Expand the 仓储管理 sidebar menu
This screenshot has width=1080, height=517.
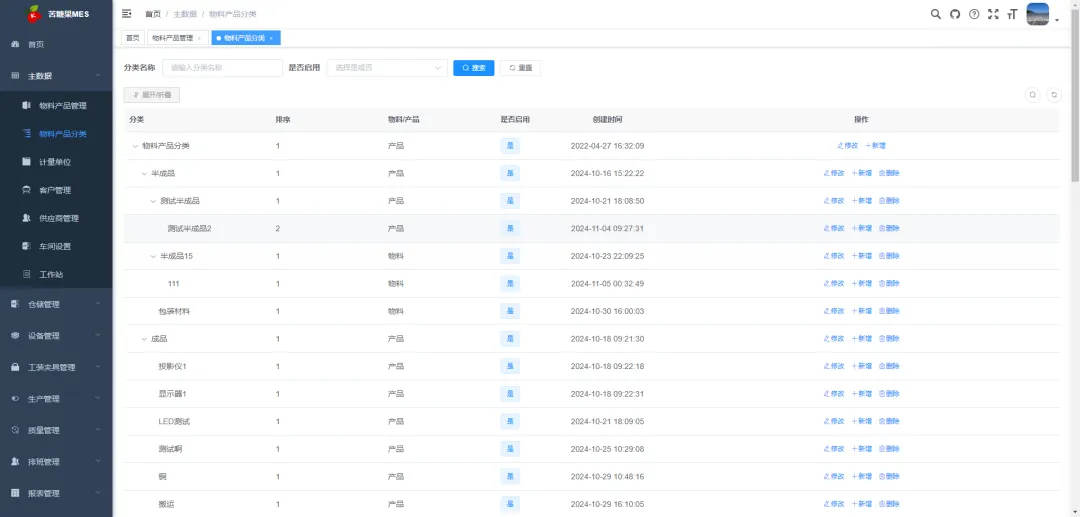pos(56,304)
